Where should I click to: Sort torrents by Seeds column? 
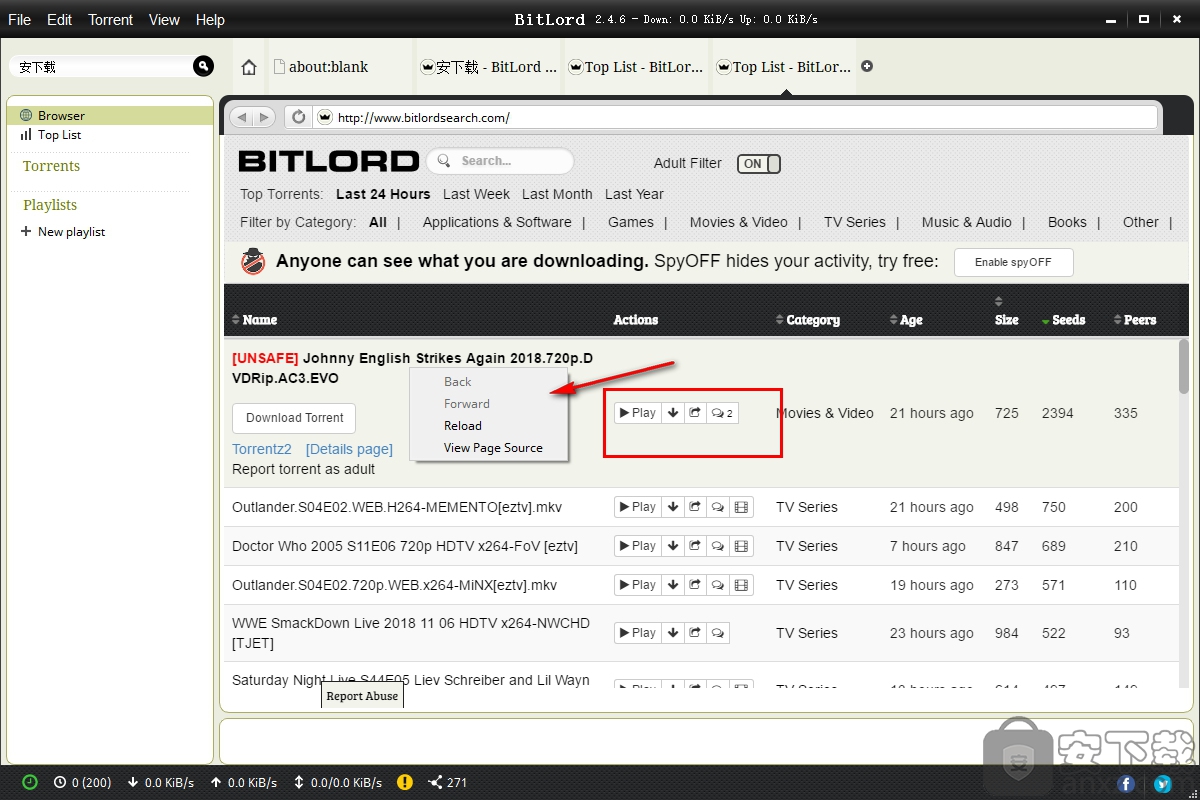(1063, 320)
